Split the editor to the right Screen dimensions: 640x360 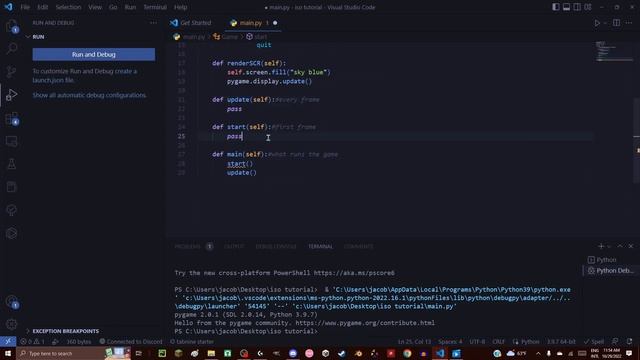tap(616, 23)
